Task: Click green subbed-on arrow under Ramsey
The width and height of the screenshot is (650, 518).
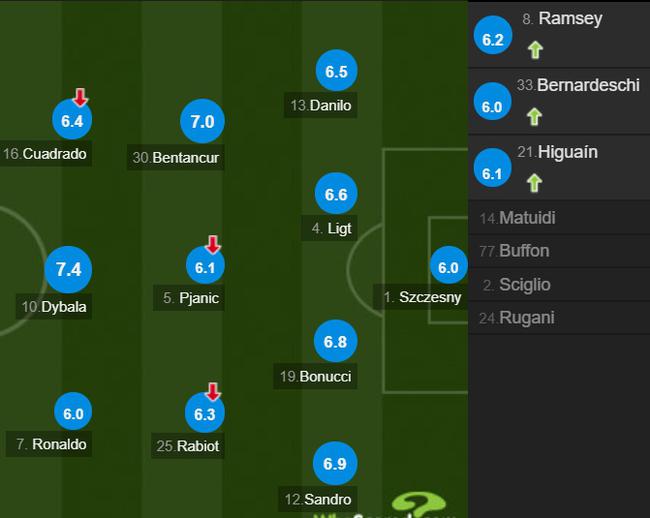Action: coord(535,50)
